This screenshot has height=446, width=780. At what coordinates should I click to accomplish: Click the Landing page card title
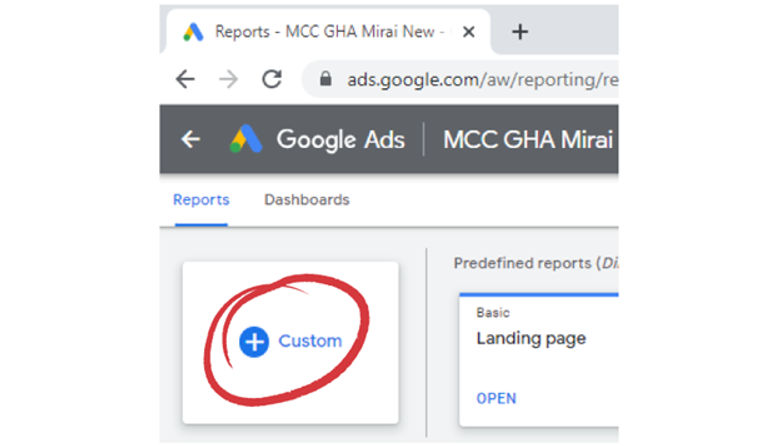pyautogui.click(x=531, y=339)
